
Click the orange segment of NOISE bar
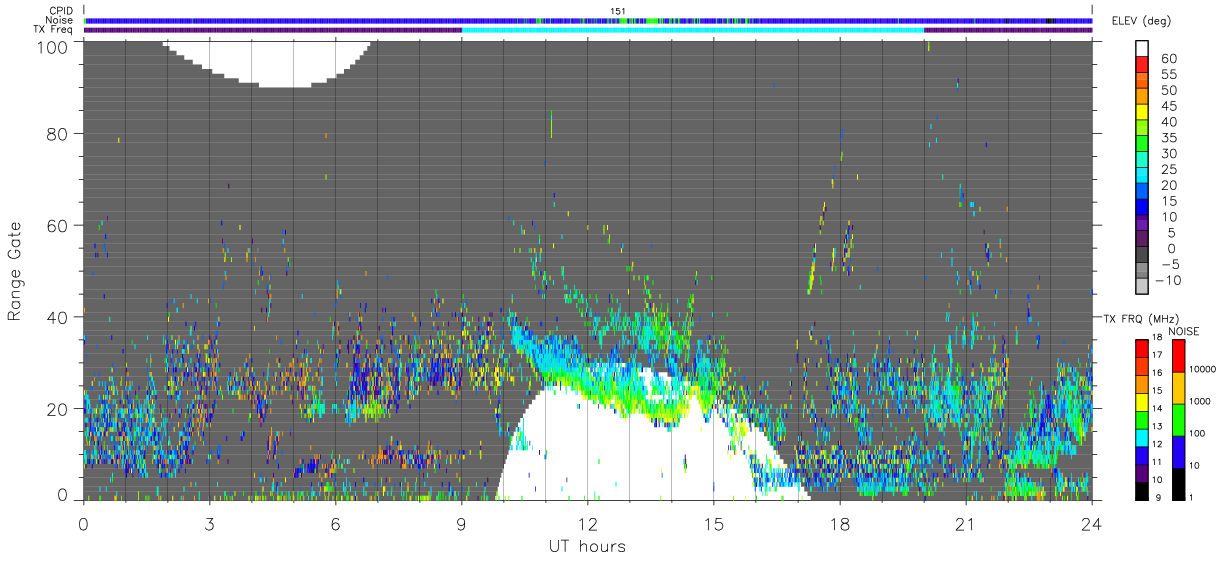coord(1180,388)
